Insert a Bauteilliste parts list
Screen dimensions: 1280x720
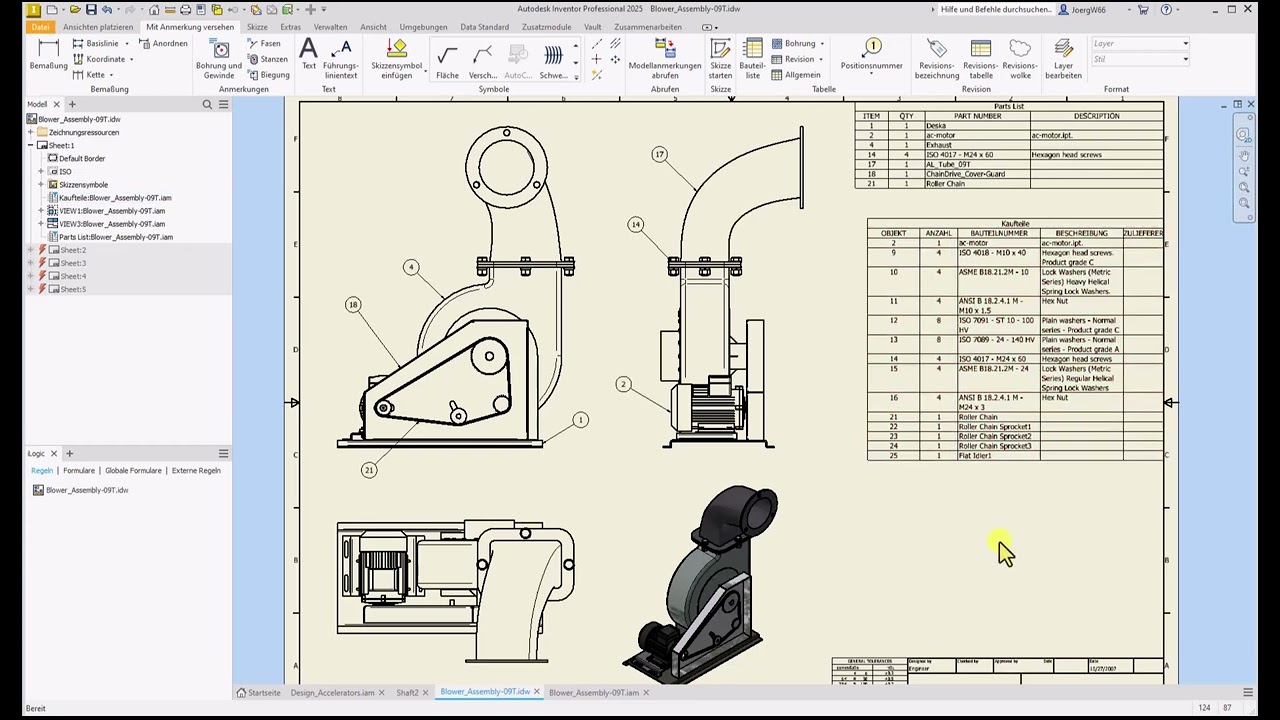pyautogui.click(x=752, y=60)
